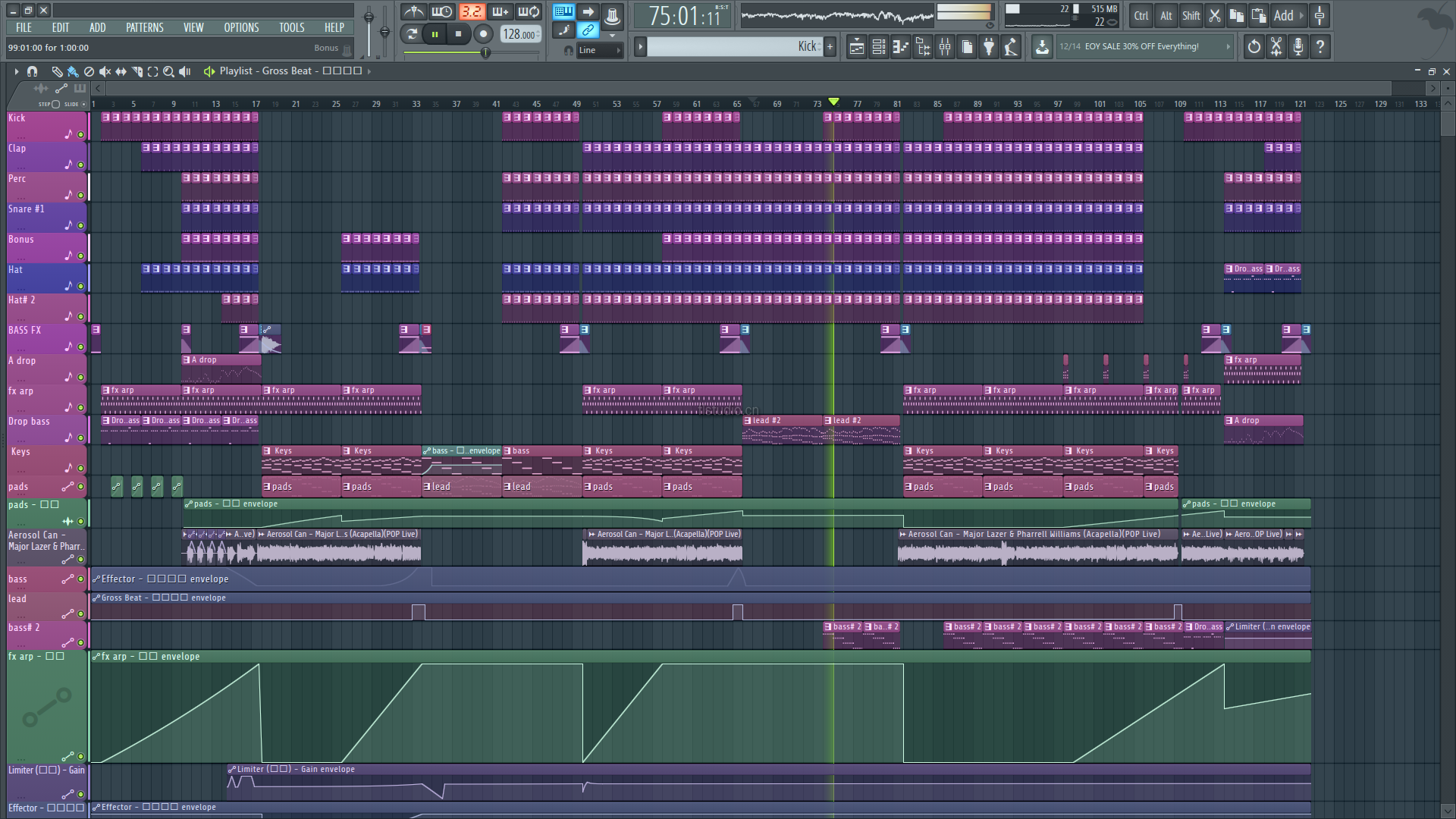Viewport: 1456px width, 819px height.
Task: Open the Line snap dropdown
Action: click(x=599, y=50)
